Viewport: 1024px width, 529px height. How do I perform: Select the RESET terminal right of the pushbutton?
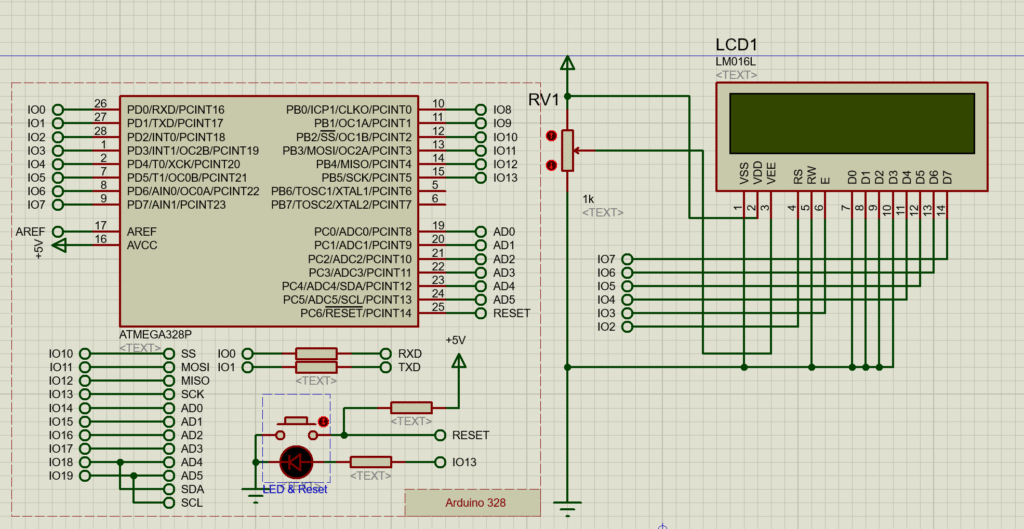coord(440,435)
